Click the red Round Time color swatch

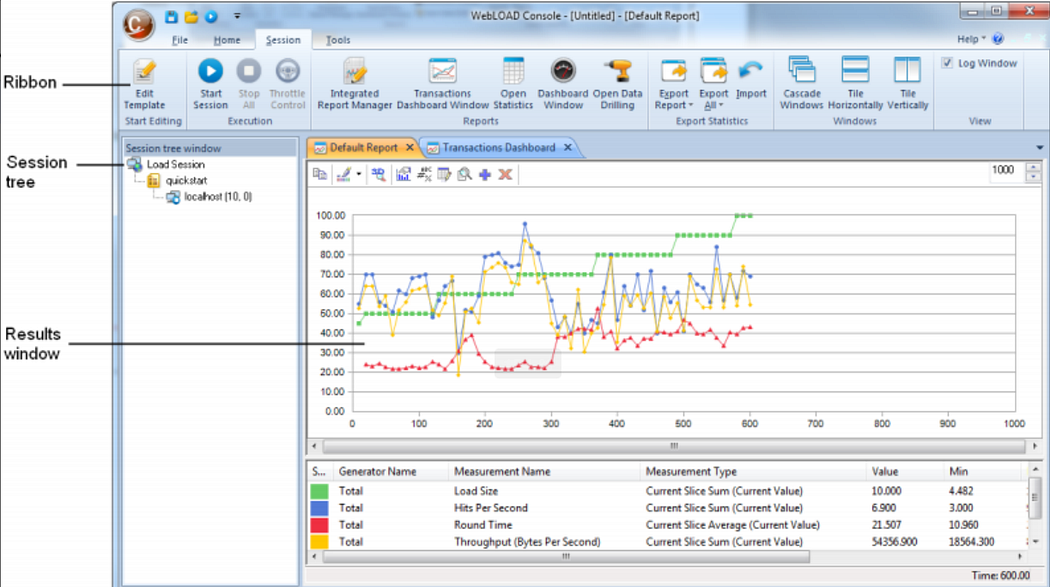pyautogui.click(x=319, y=525)
